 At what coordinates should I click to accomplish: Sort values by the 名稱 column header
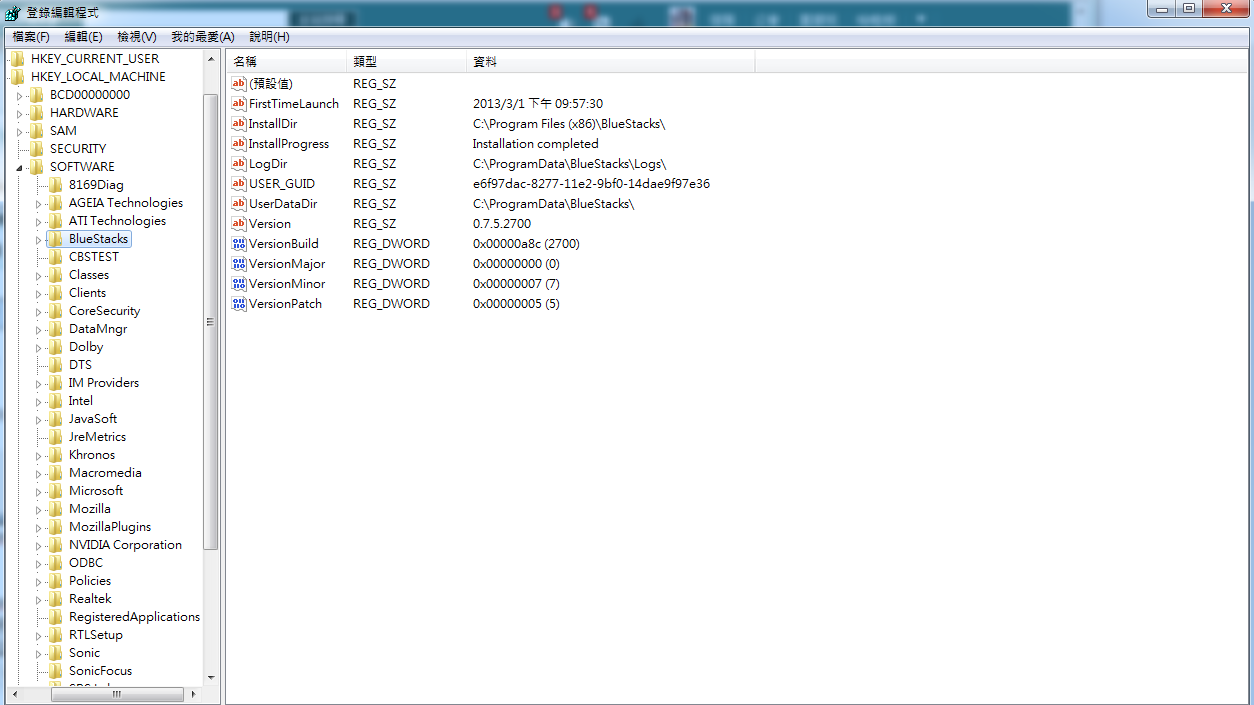(x=287, y=62)
